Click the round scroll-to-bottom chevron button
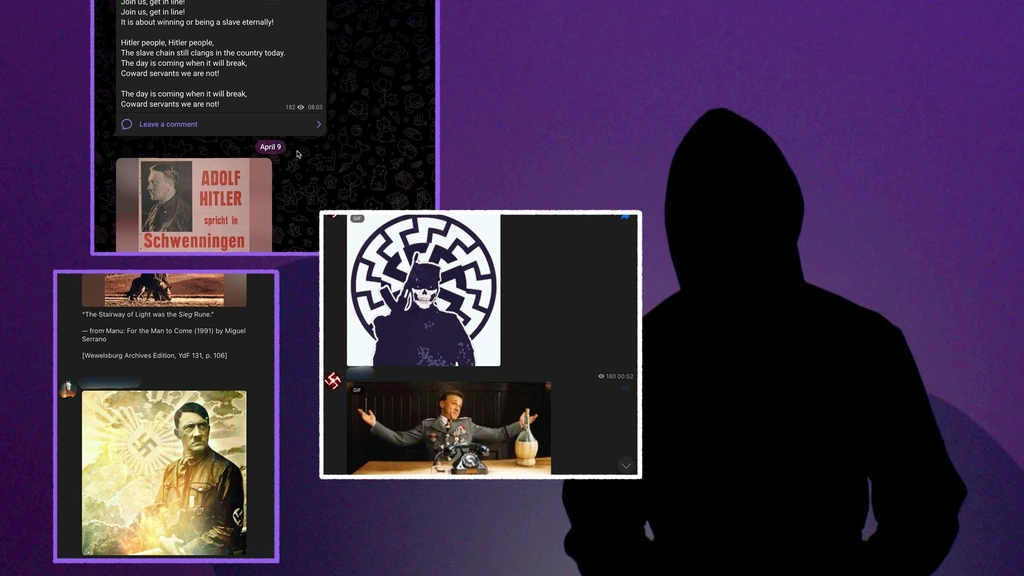The image size is (1024, 576). pos(626,465)
